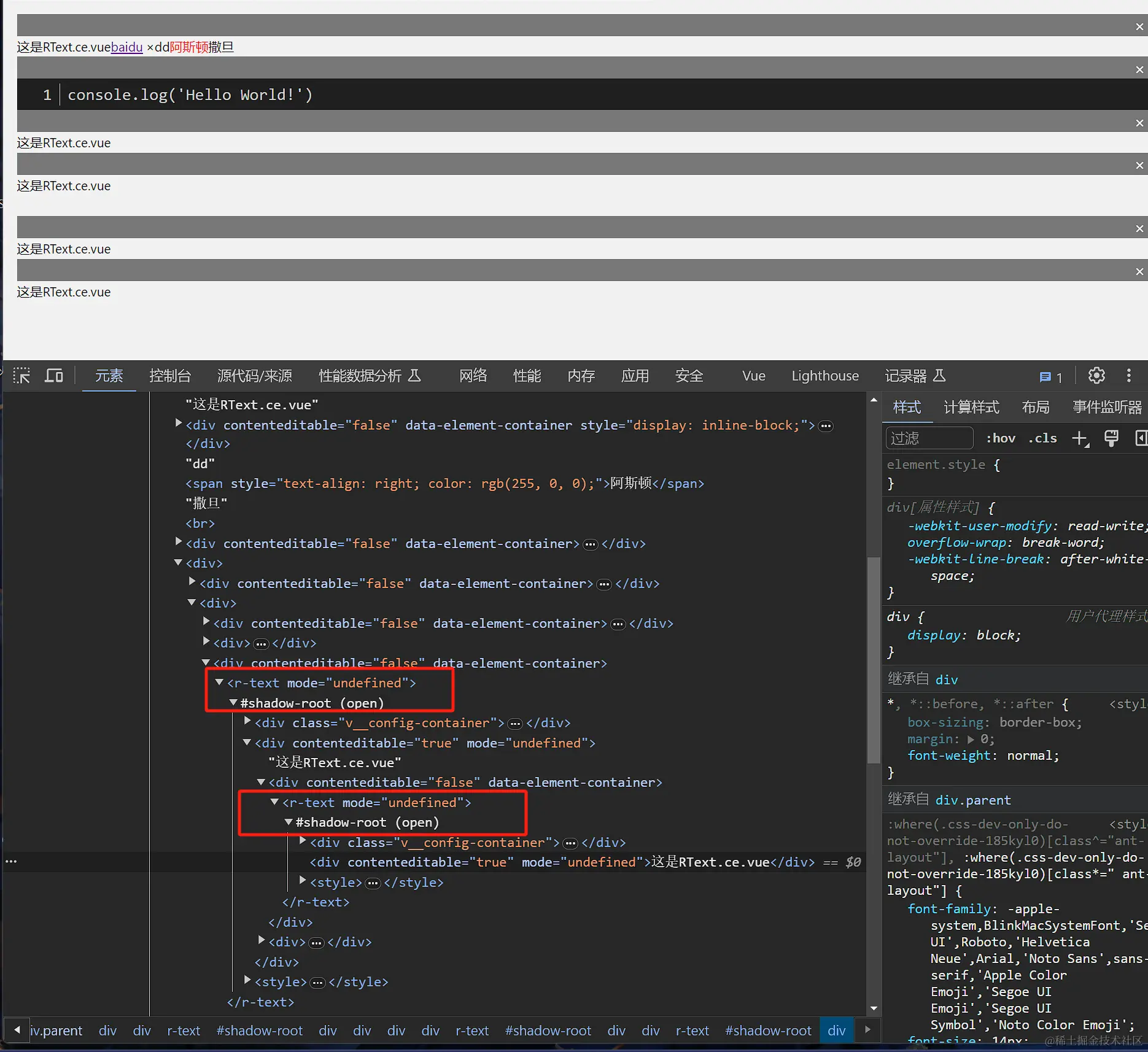Expand the margin property disclosure triangle

coord(971,740)
